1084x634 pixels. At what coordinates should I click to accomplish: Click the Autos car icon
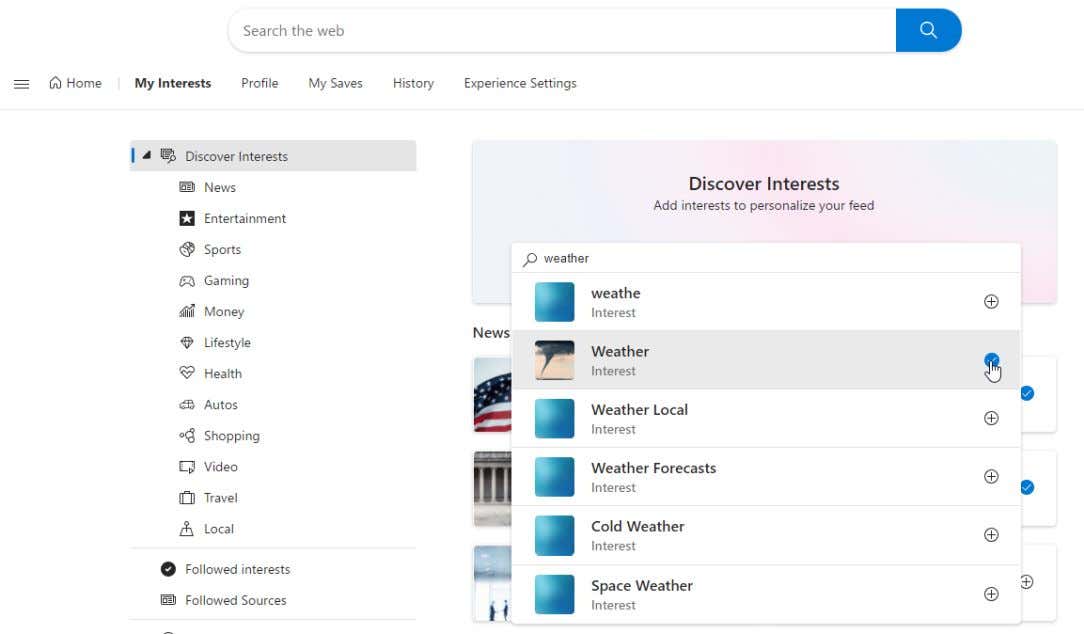coord(187,404)
